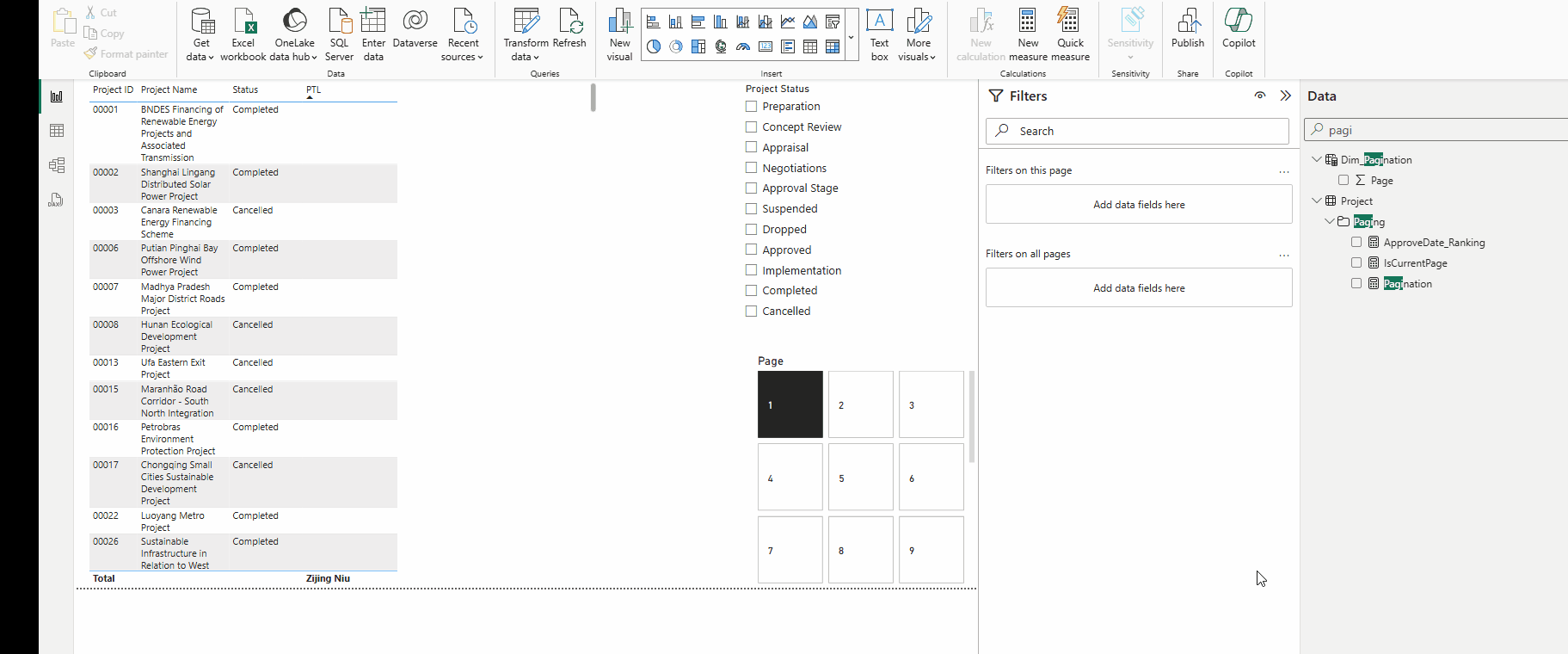Switch to Table view in sidebar
This screenshot has height=654, width=1568.
(x=57, y=131)
